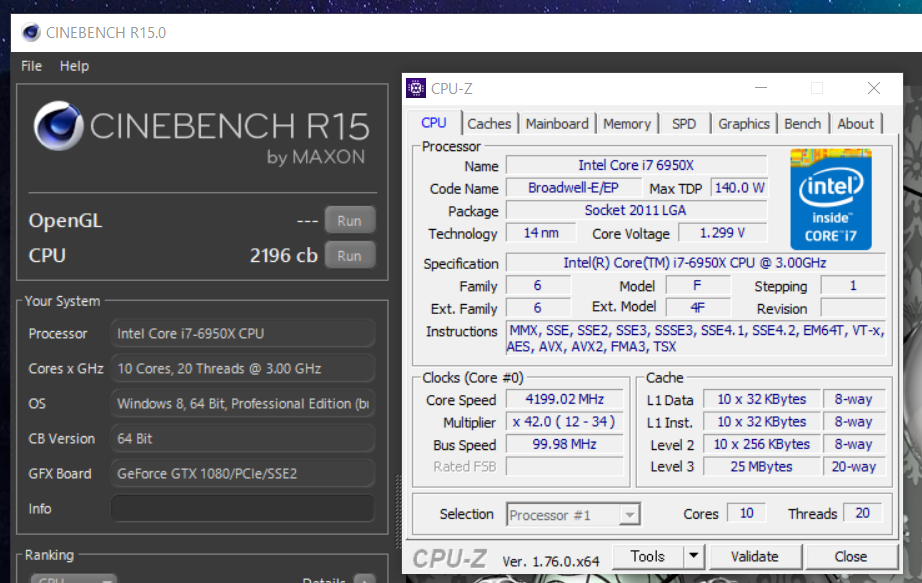Minimize the CPU-Z window
Screen dimensions: 922x583
pyautogui.click(x=761, y=88)
